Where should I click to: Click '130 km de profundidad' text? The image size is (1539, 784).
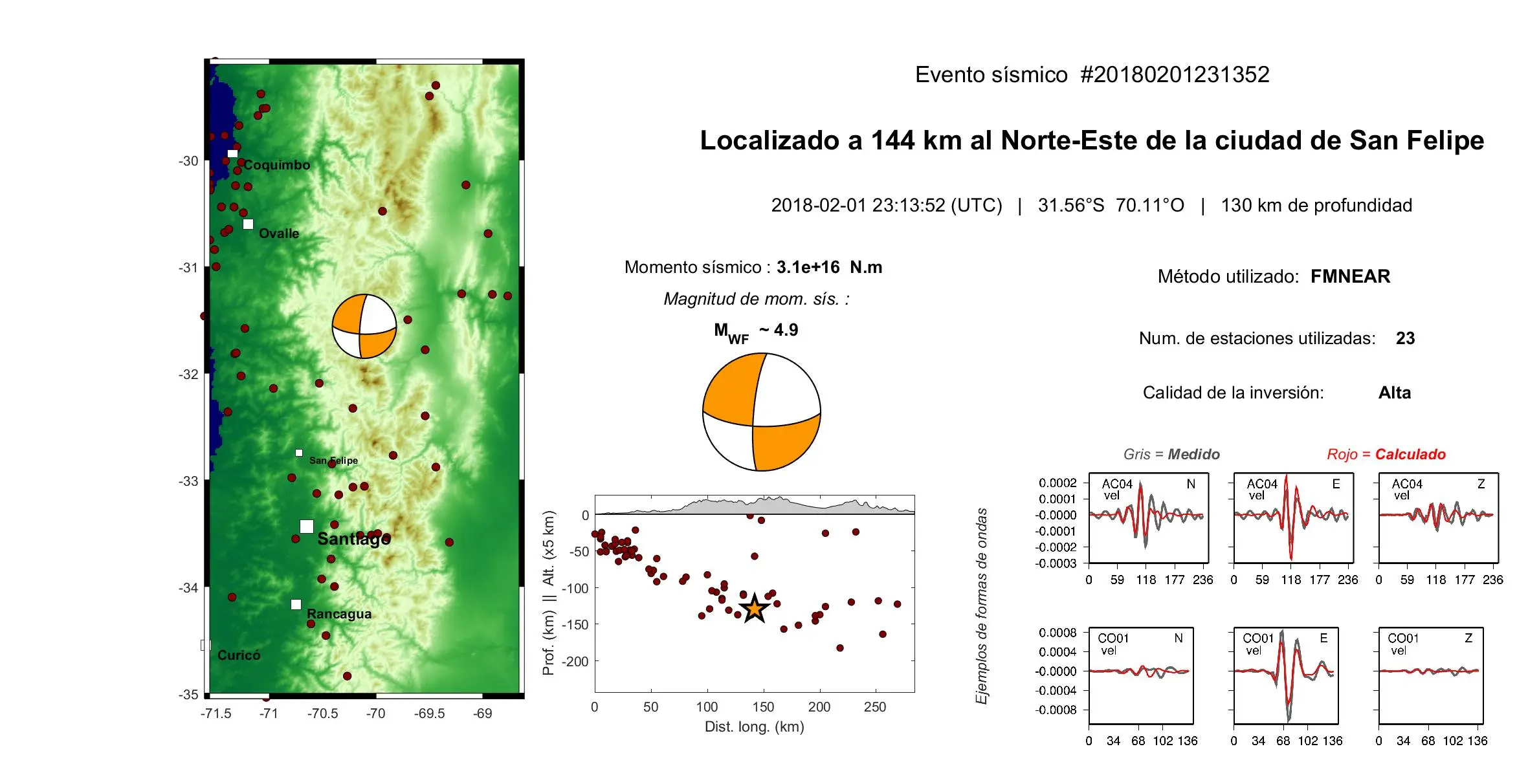1316,205
